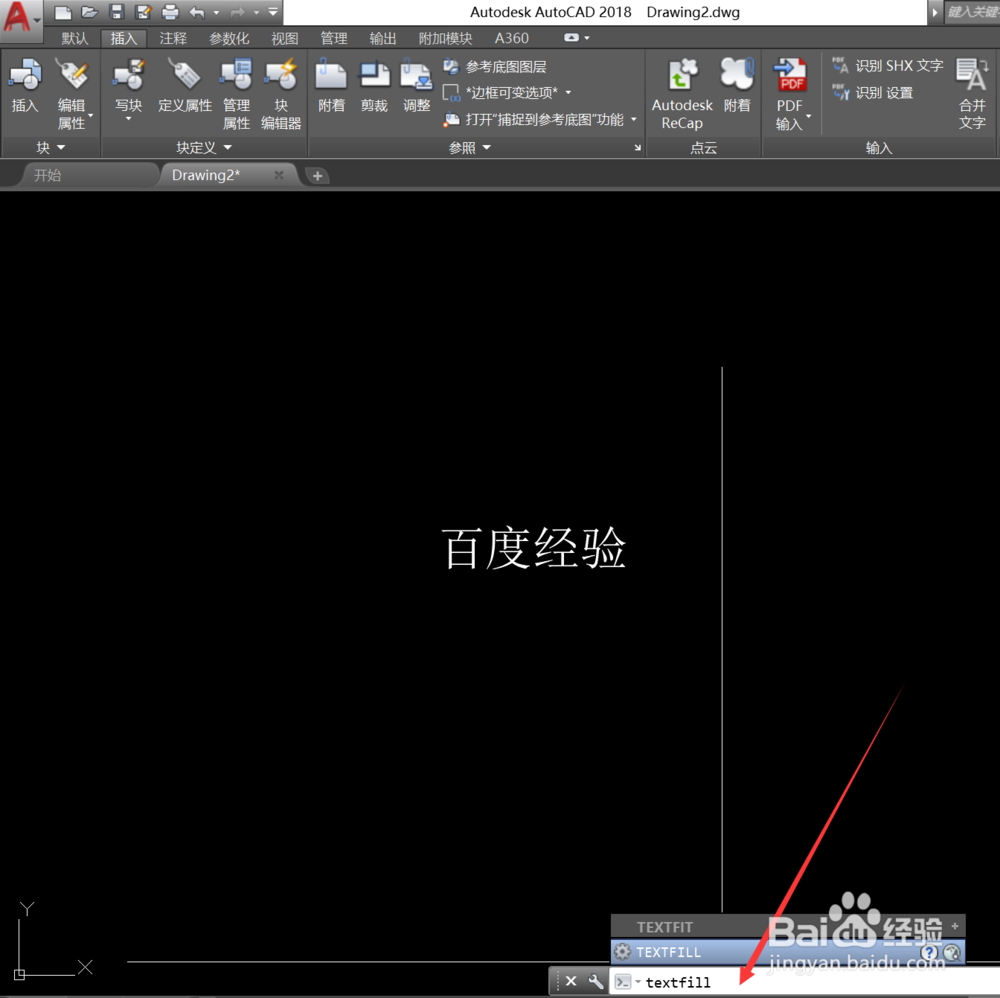This screenshot has height=998, width=1000.
Task: Select the TEXTFIT command suggestion
Action: click(x=788, y=927)
